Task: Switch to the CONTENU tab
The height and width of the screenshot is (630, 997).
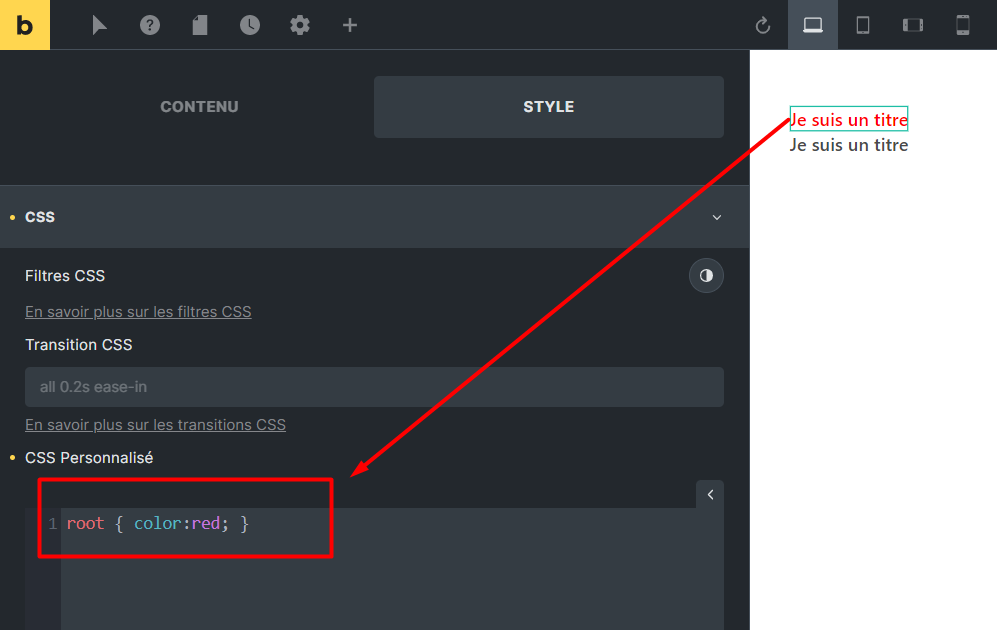Action: (199, 107)
